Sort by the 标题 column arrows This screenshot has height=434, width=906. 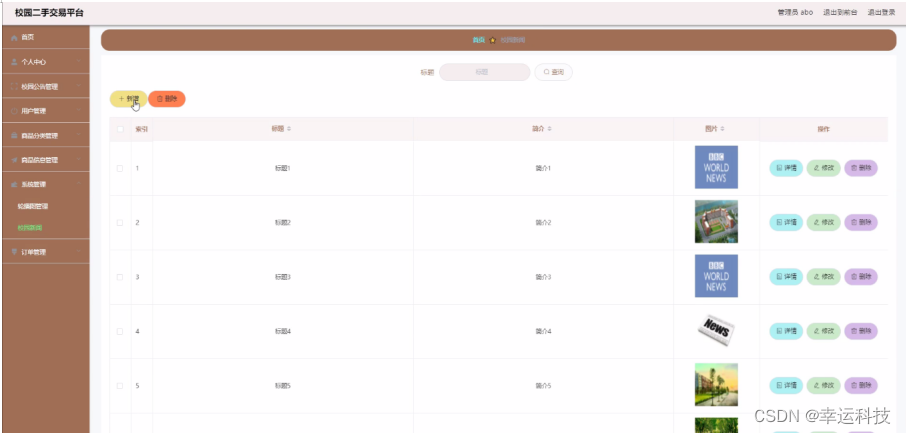pos(289,129)
